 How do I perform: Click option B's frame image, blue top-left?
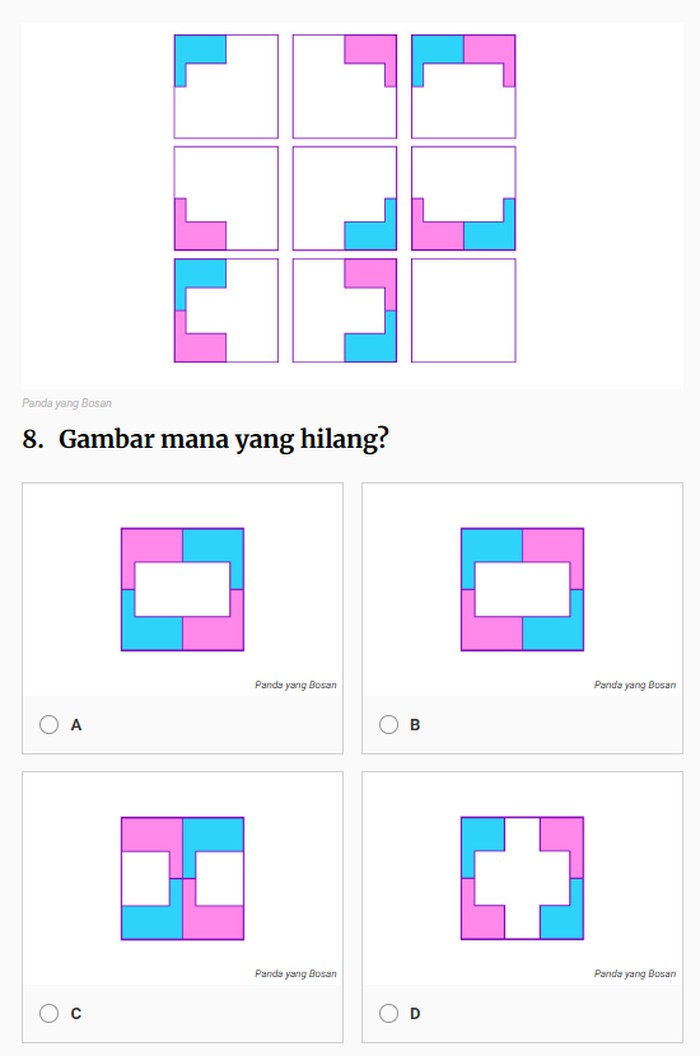click(522, 589)
